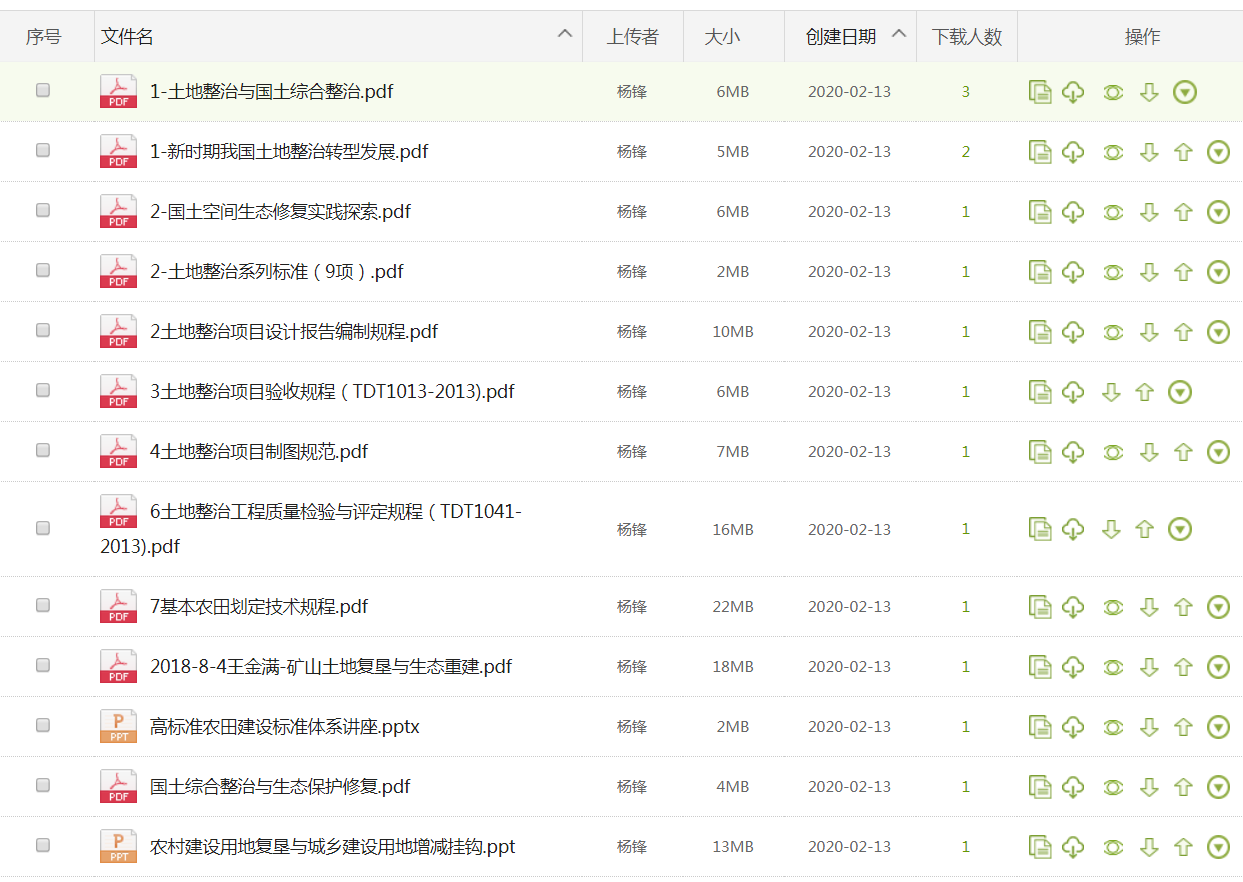This screenshot has height=882, width=1243.
Task: Select checkbox for 2土地整治项目设计报告编制规程.pdf
Action: tap(43, 330)
